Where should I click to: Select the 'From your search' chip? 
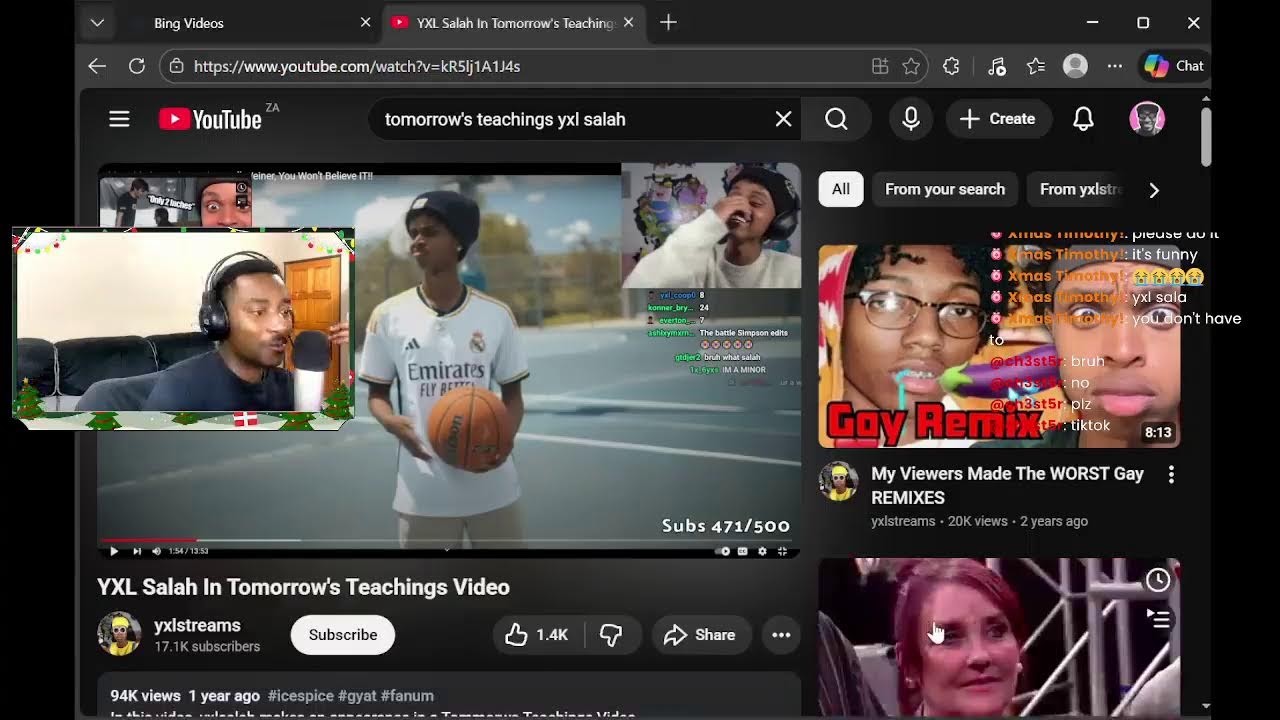coord(945,189)
